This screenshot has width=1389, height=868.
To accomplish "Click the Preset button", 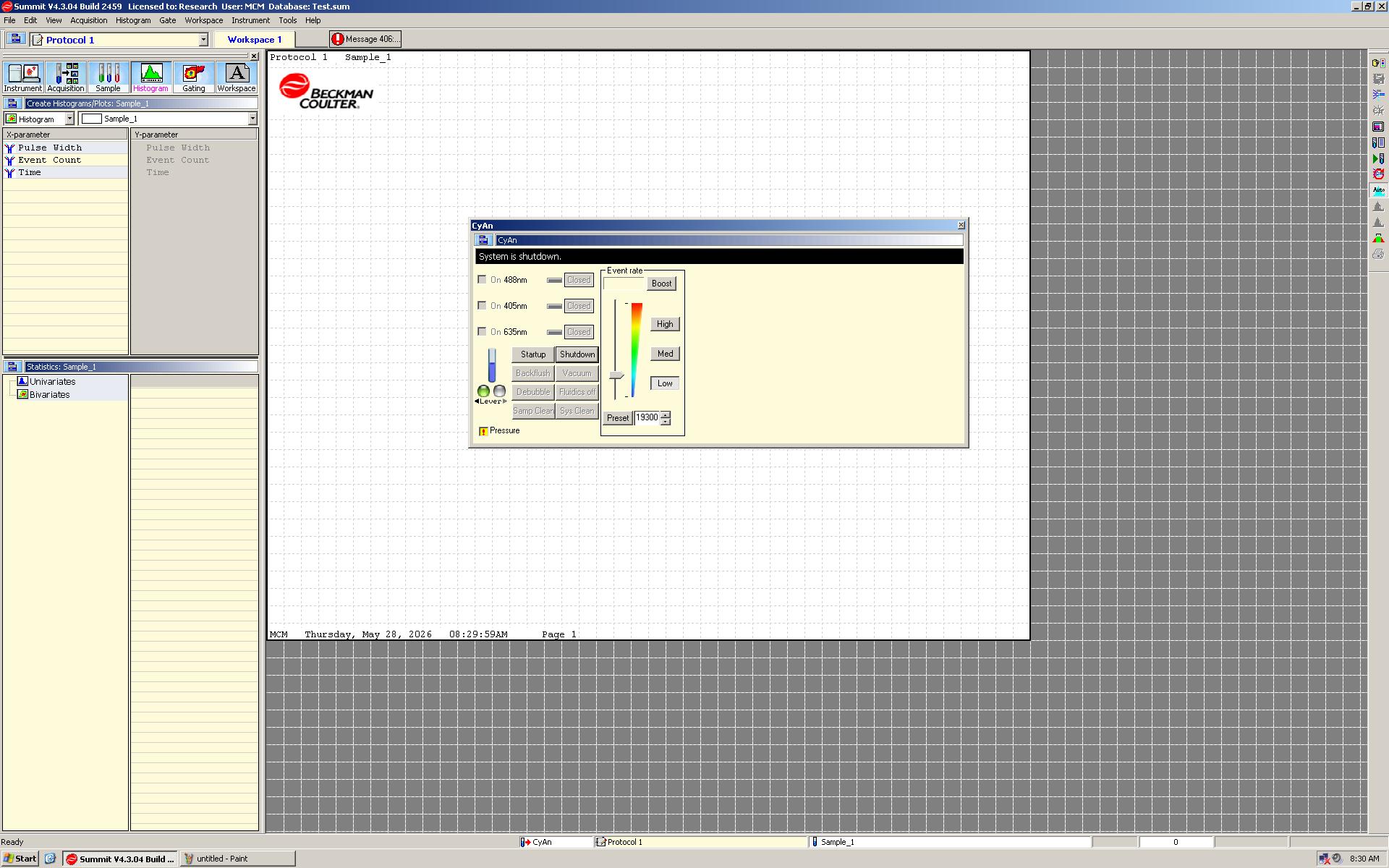I will pos(618,418).
